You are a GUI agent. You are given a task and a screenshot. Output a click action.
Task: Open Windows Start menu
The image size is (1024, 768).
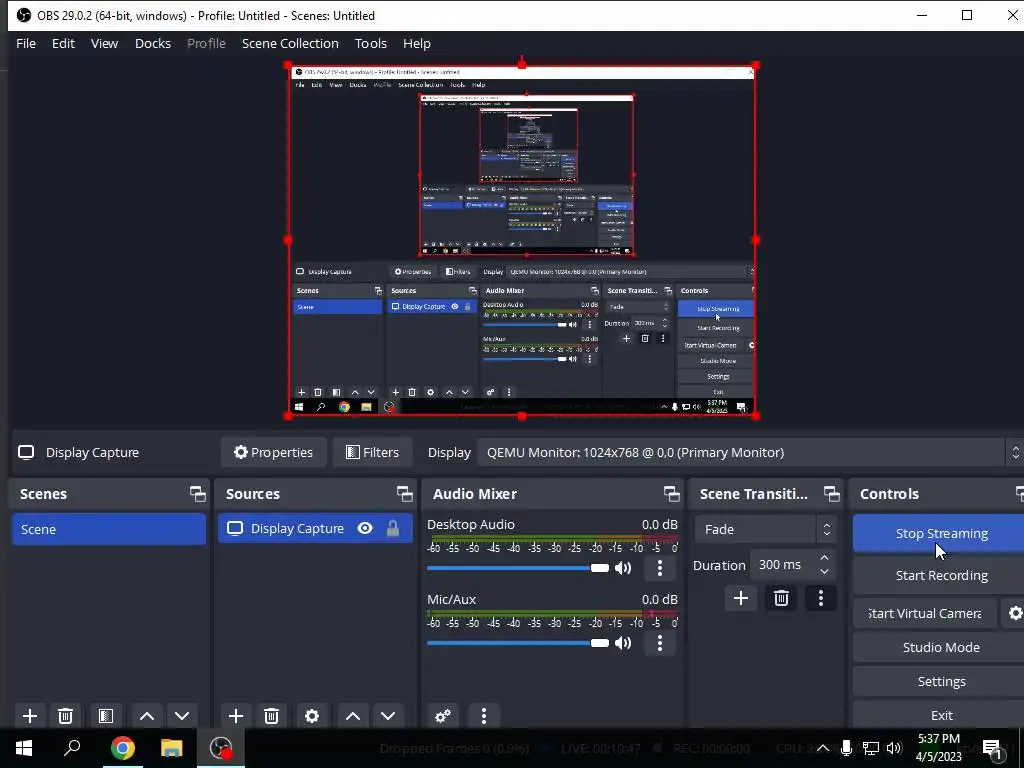(24, 748)
